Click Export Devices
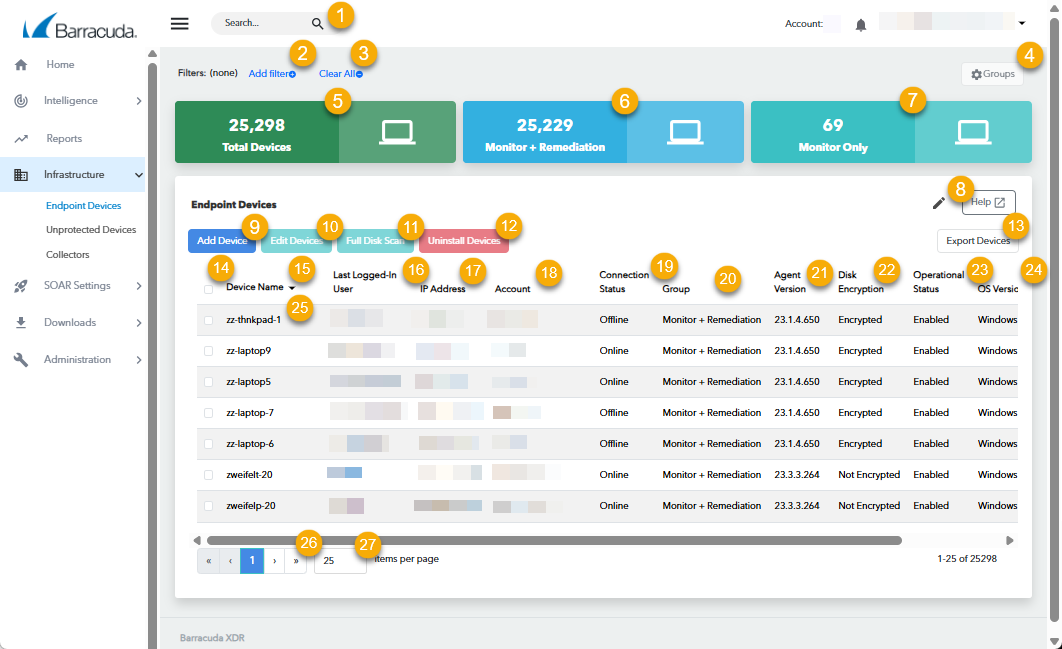The width and height of the screenshot is (1062, 649). coord(978,241)
